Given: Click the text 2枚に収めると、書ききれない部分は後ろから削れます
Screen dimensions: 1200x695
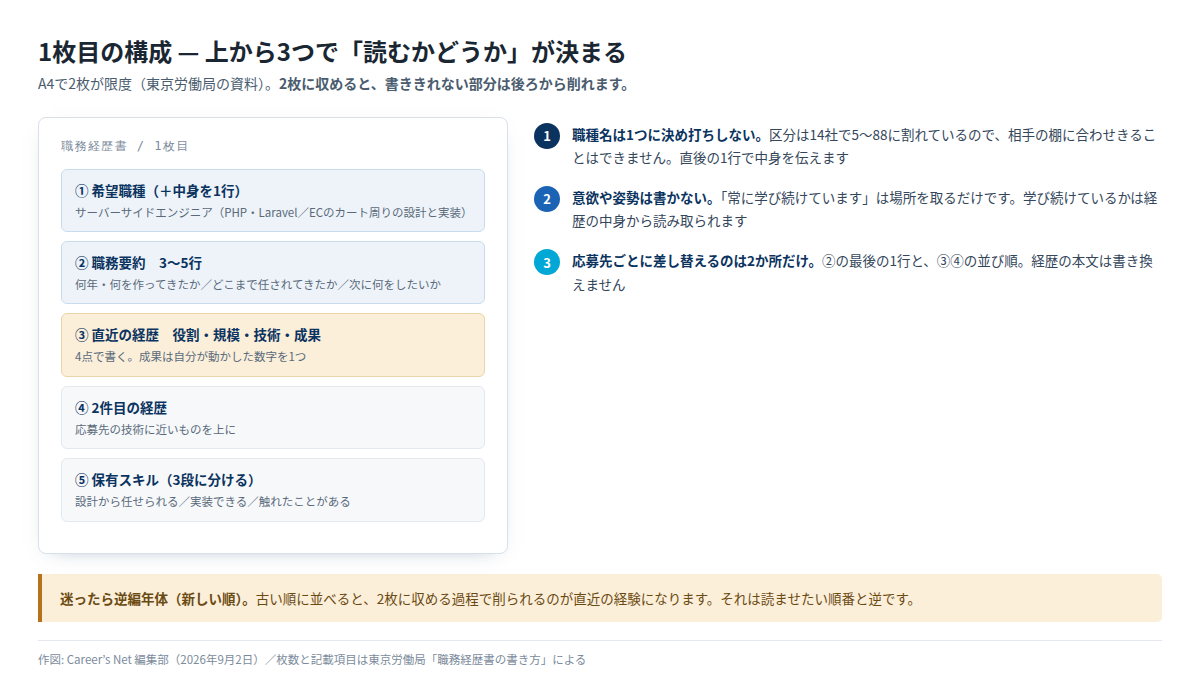Looking at the screenshot, I should click(454, 84).
